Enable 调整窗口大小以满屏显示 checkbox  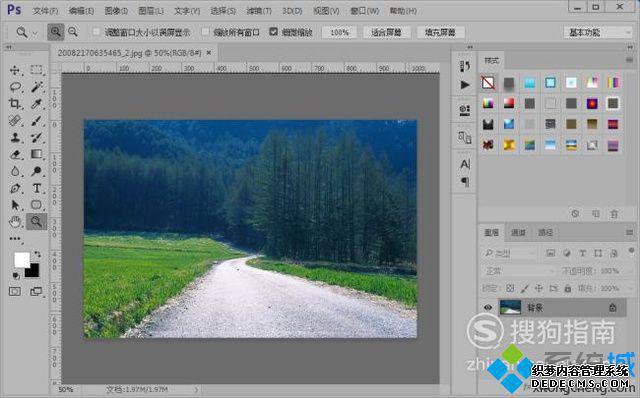point(96,31)
